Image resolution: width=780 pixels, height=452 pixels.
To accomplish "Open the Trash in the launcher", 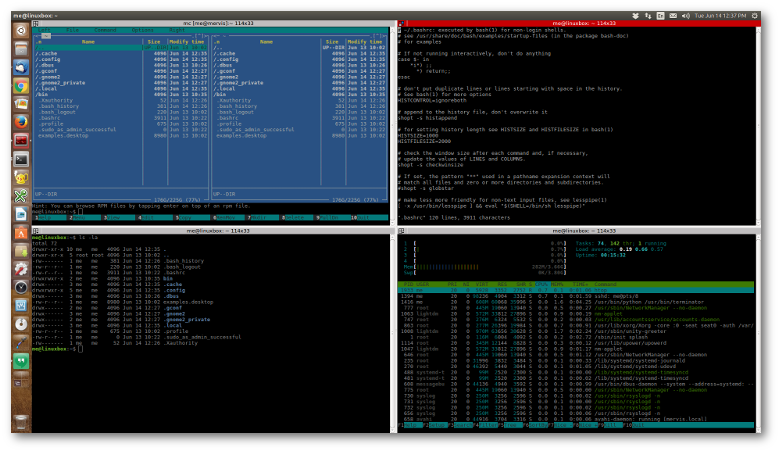I will point(21,422).
